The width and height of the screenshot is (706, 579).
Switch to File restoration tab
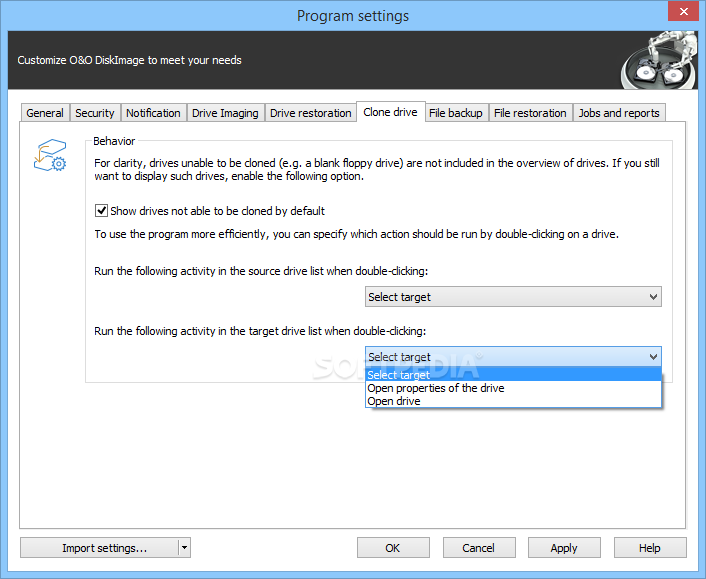[530, 113]
